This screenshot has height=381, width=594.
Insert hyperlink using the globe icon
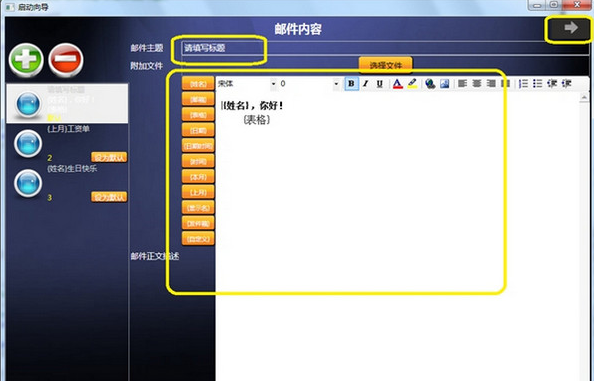point(430,83)
